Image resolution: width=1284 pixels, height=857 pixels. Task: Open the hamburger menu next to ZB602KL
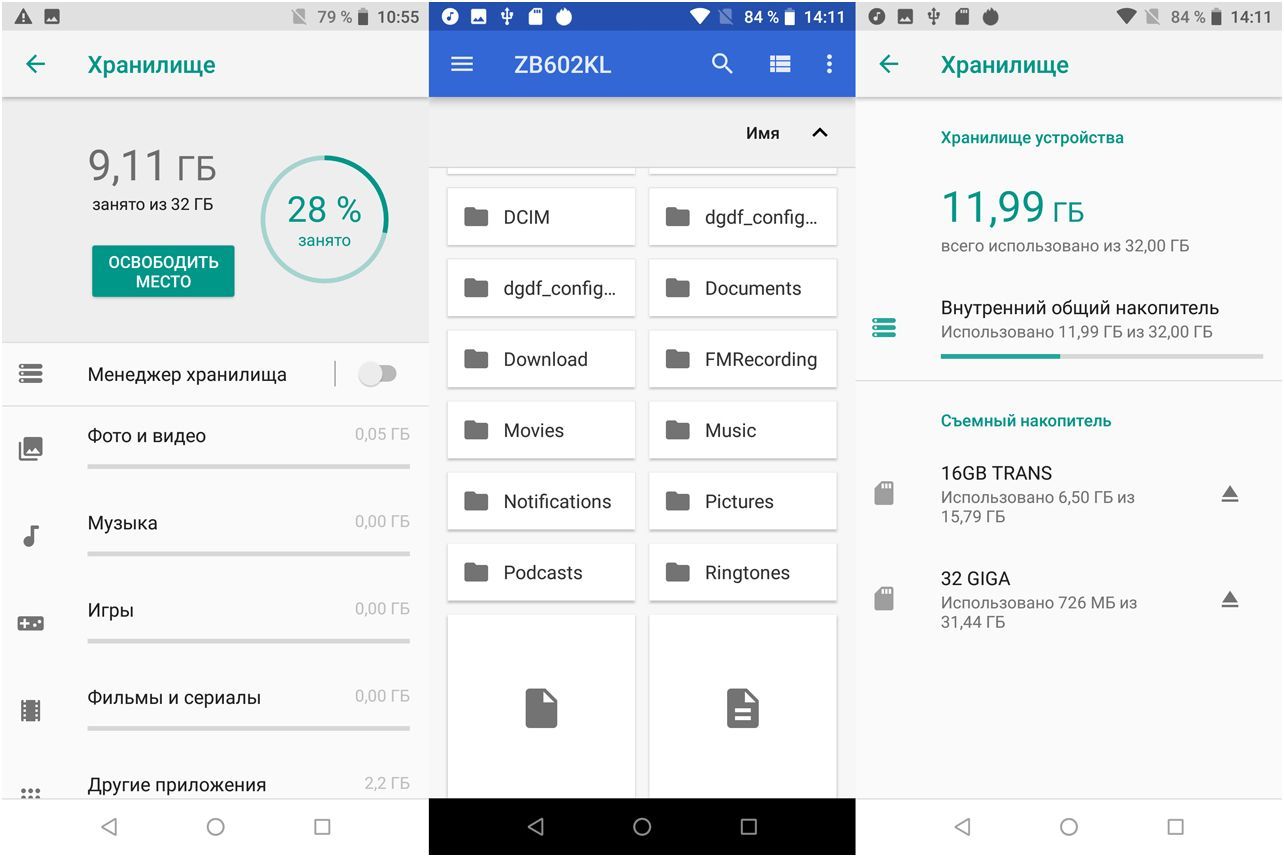click(x=462, y=65)
